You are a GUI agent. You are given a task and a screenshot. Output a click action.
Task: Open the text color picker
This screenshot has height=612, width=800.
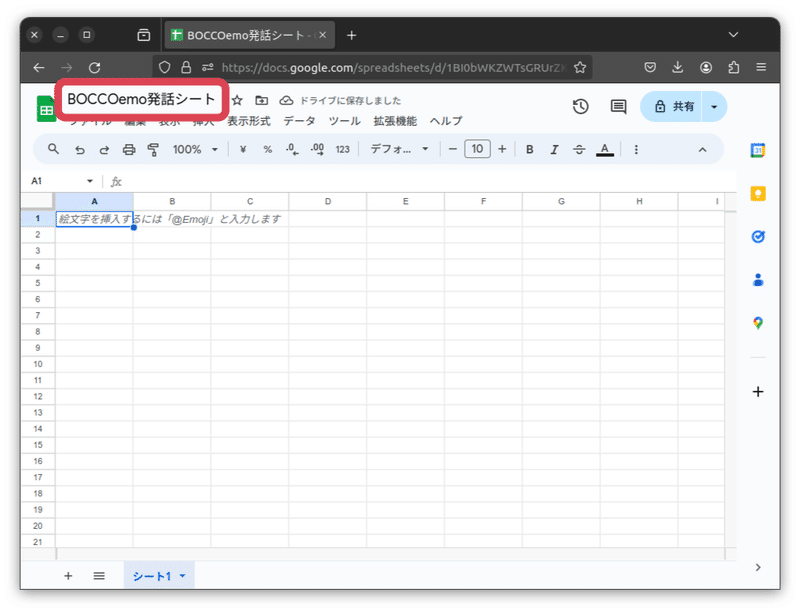[x=605, y=149]
